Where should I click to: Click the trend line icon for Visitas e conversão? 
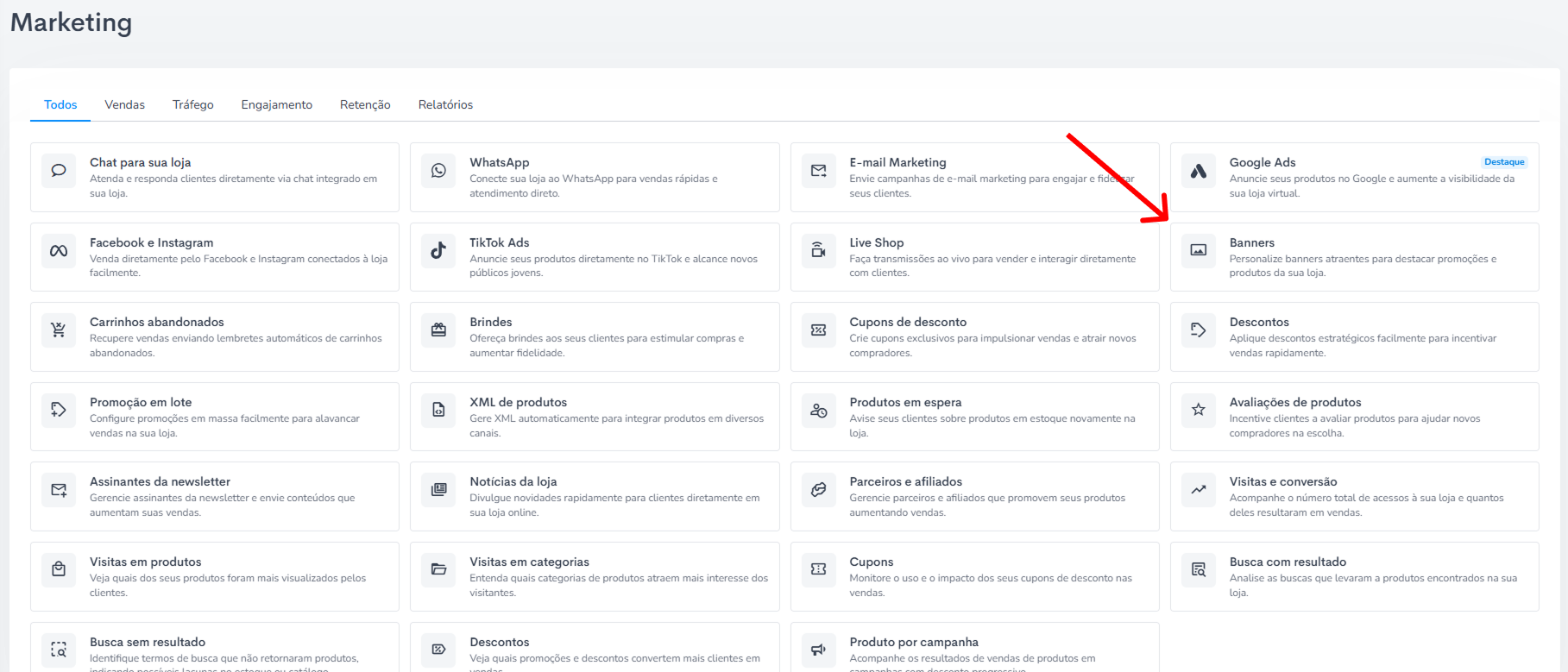pos(1199,489)
